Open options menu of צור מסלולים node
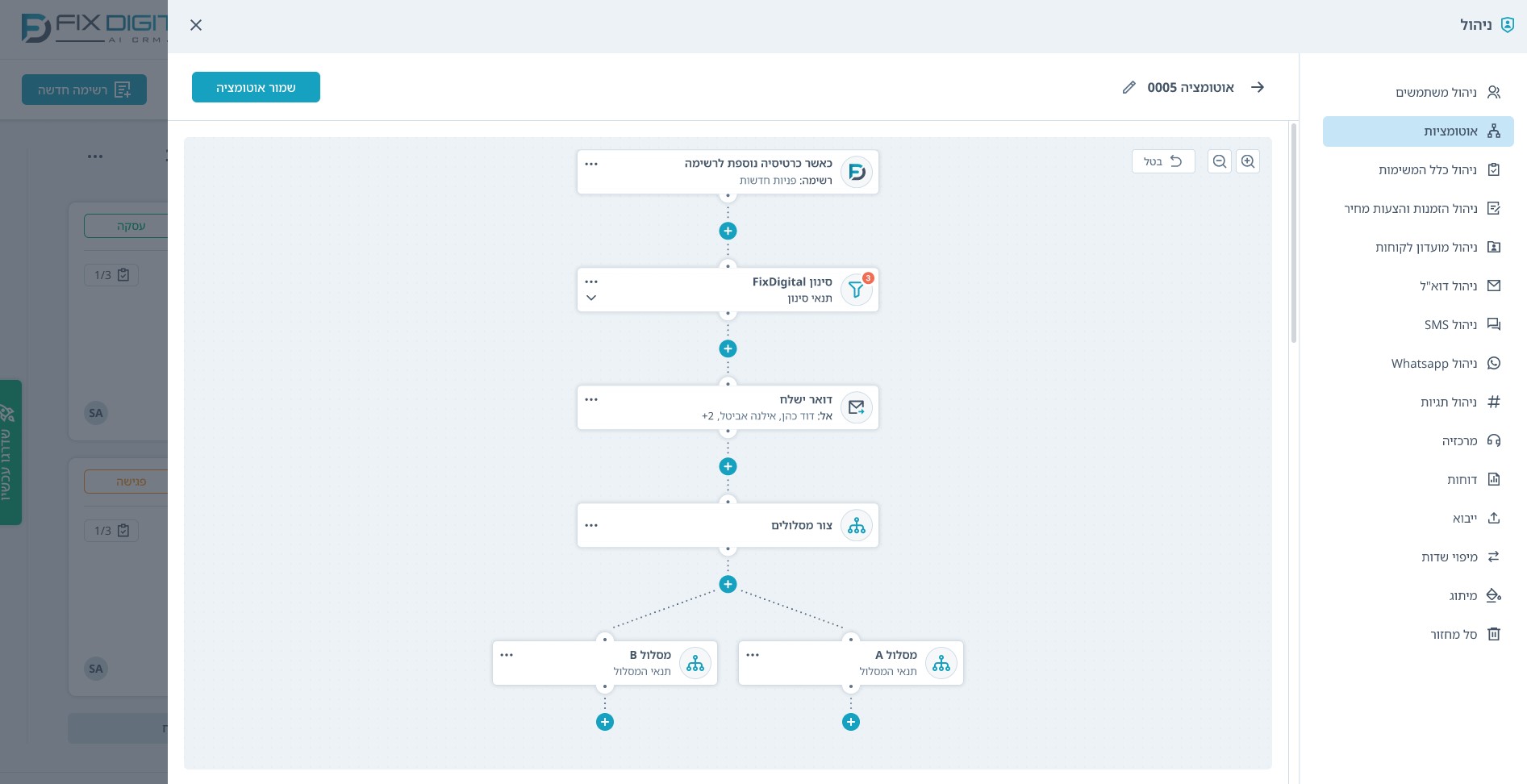 coord(591,525)
